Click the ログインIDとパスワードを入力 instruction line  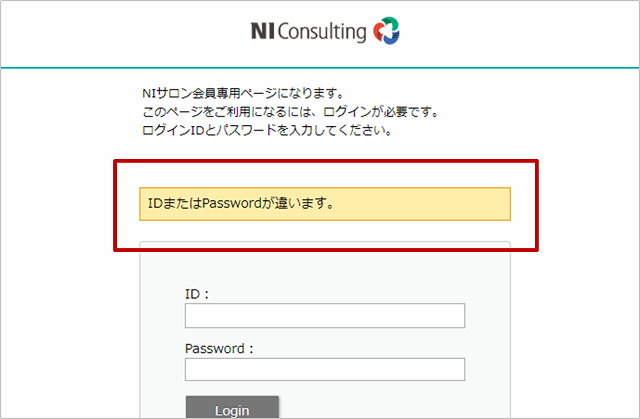point(267,131)
